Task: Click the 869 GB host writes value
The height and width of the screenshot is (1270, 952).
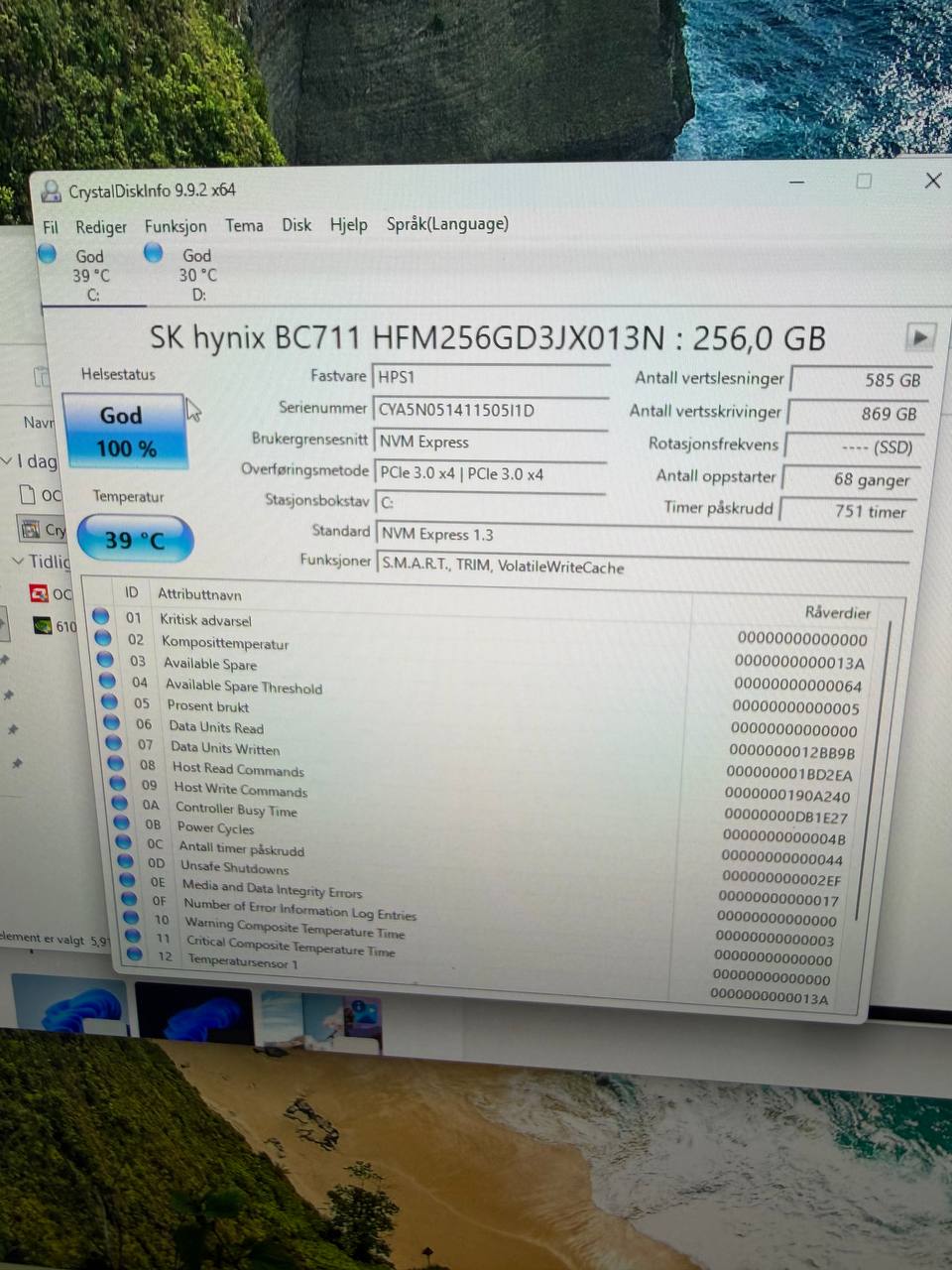Action: pos(856,414)
